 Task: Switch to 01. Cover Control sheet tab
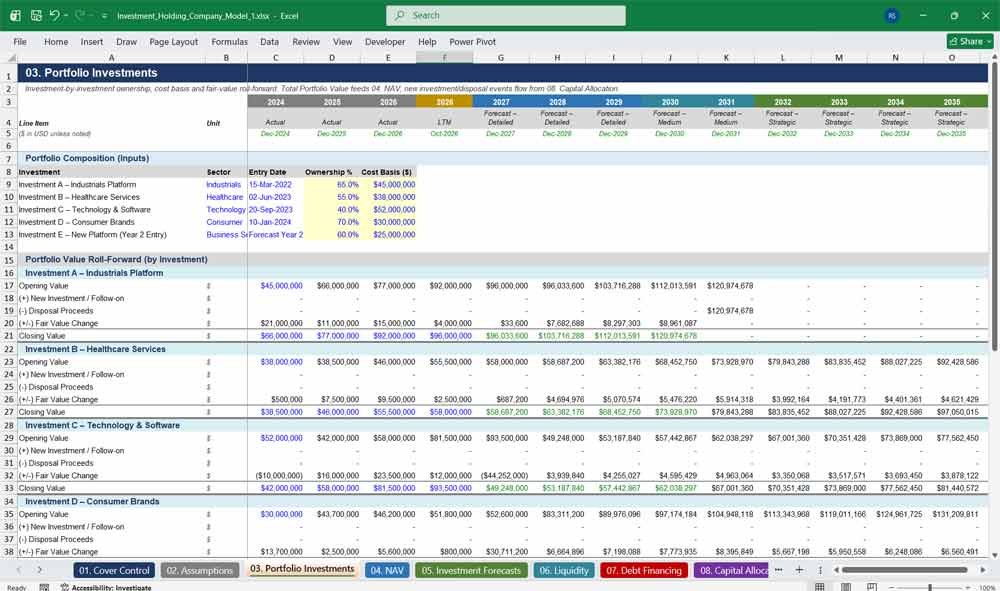click(114, 571)
